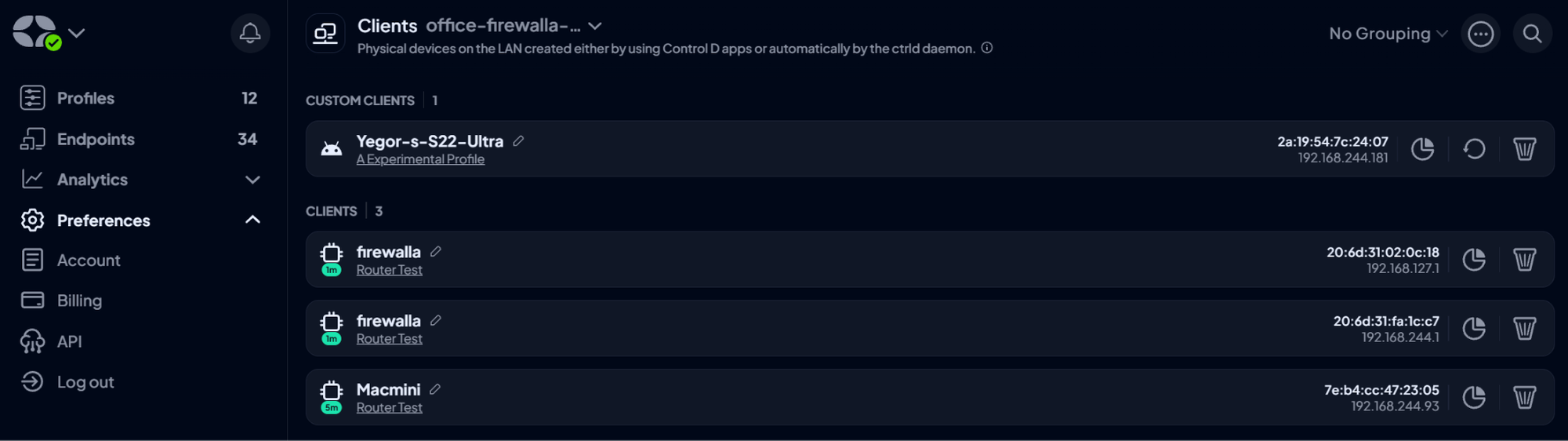Screen dimensions: 1568x441
Task: Expand the Analytics menu section
Action: tap(252, 180)
